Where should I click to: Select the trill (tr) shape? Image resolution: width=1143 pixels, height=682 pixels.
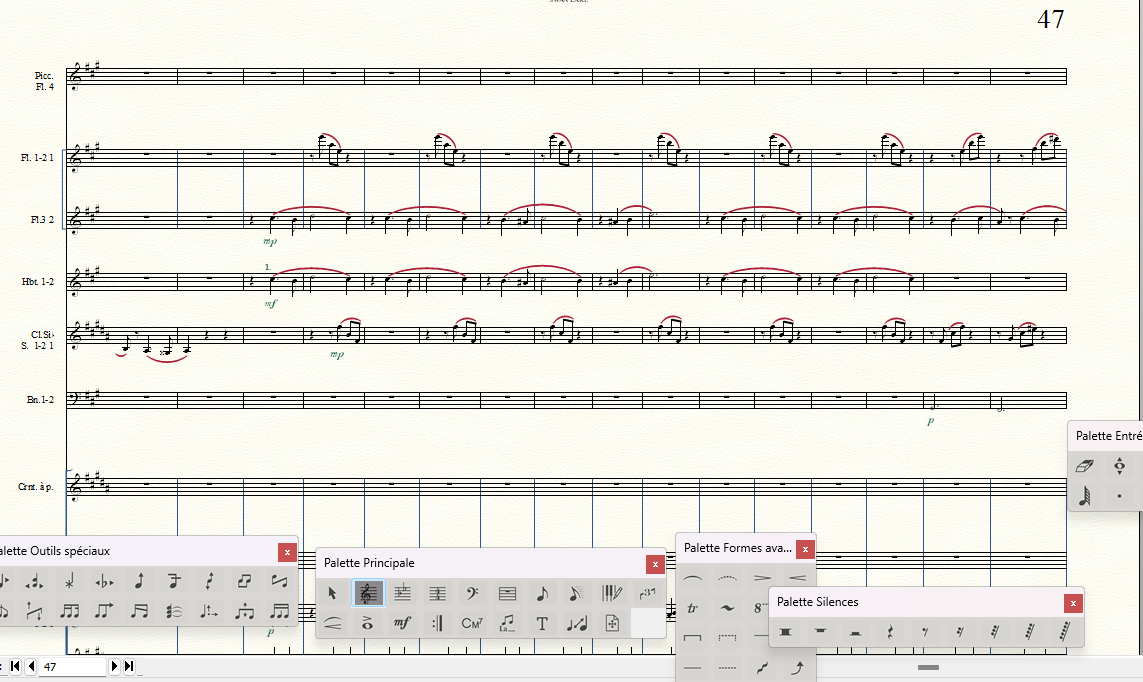click(693, 608)
